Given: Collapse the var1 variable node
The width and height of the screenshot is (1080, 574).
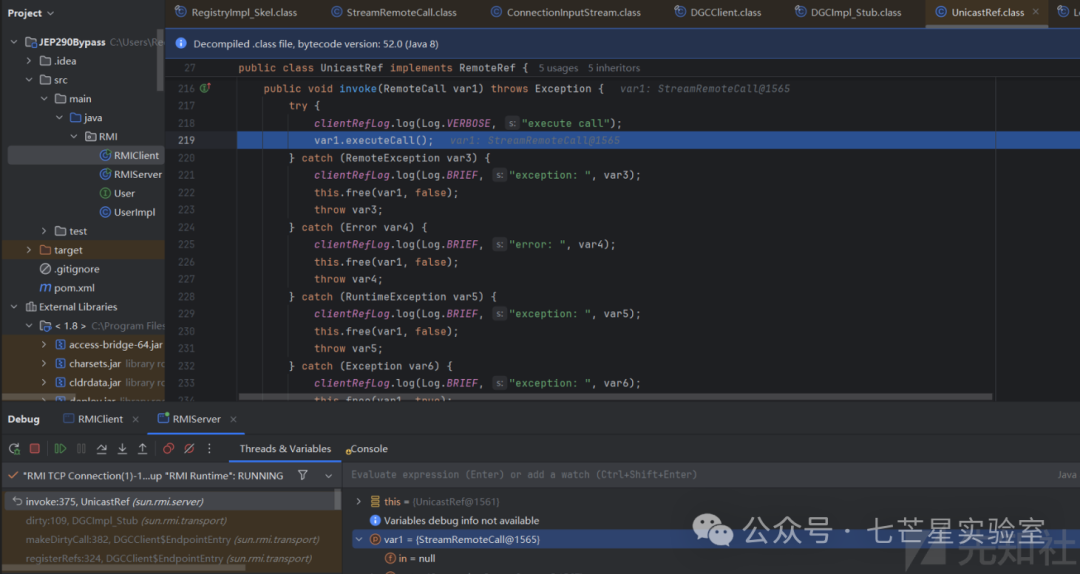Looking at the screenshot, I should (358, 540).
